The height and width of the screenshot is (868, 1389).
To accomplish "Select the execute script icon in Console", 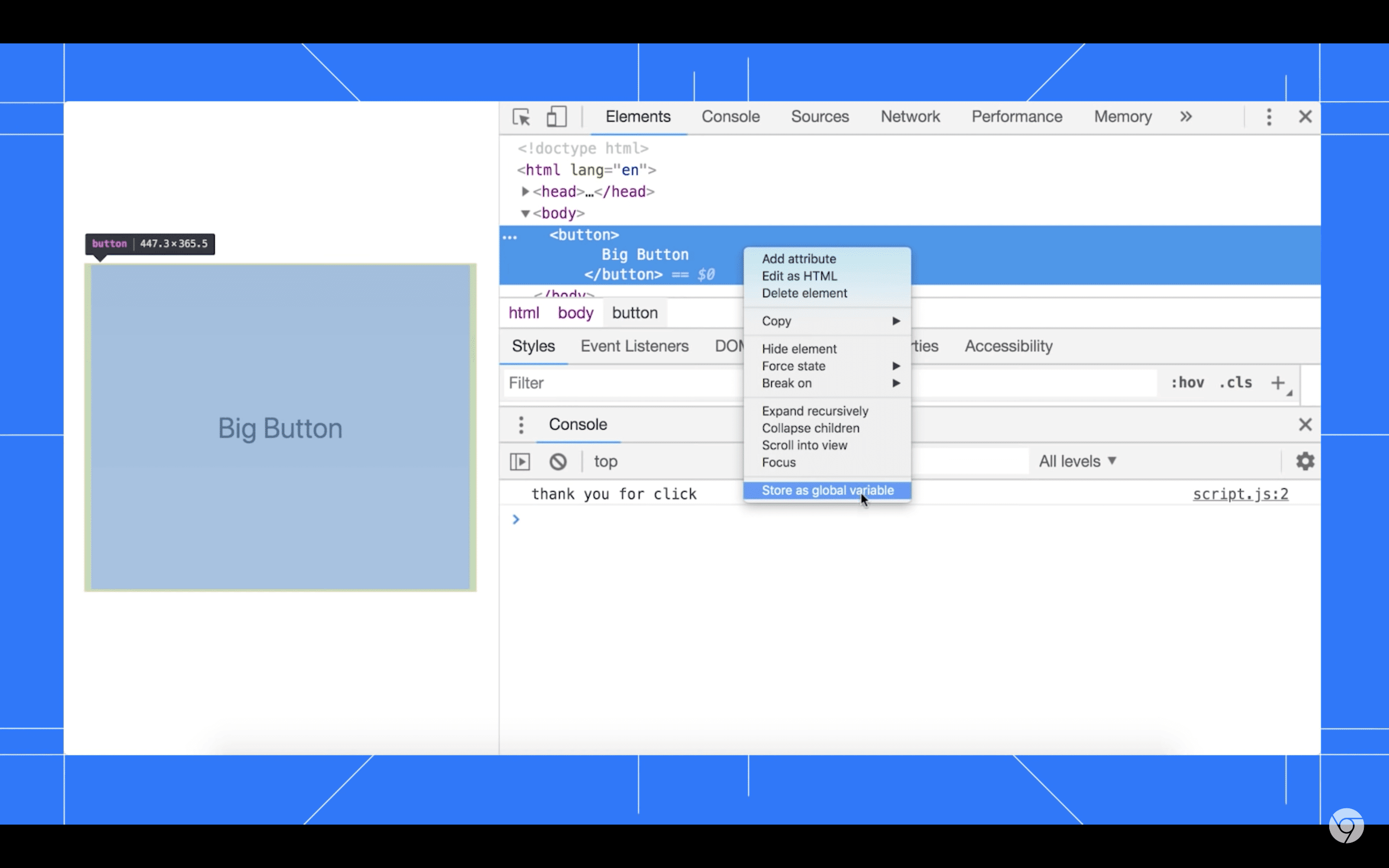I will click(x=520, y=461).
